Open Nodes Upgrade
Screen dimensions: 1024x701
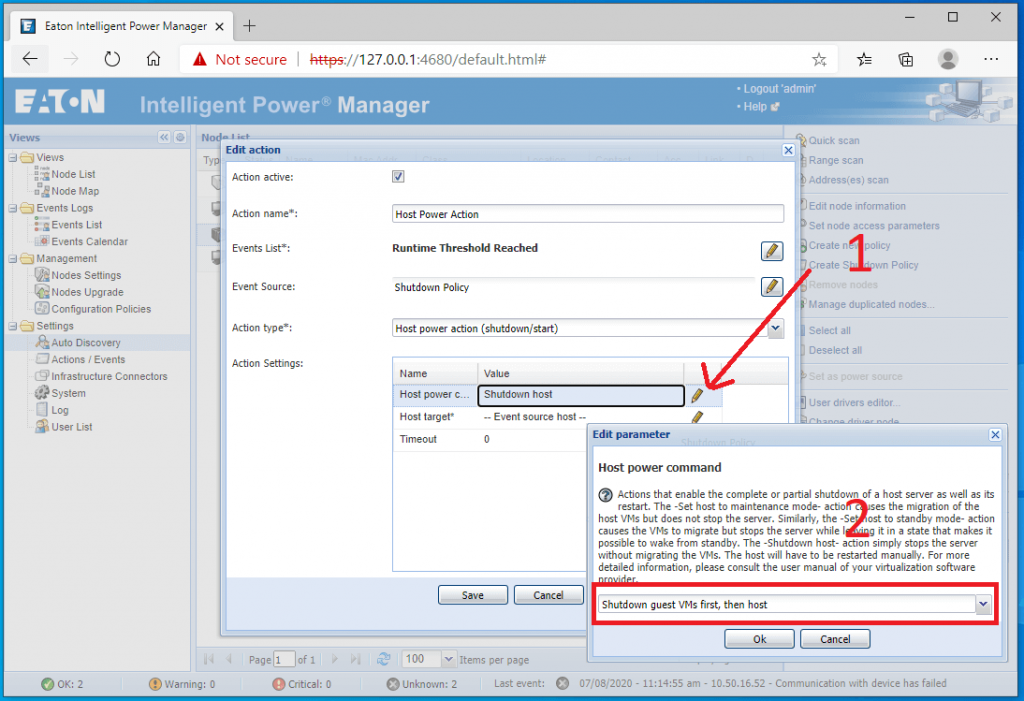click(x=87, y=293)
